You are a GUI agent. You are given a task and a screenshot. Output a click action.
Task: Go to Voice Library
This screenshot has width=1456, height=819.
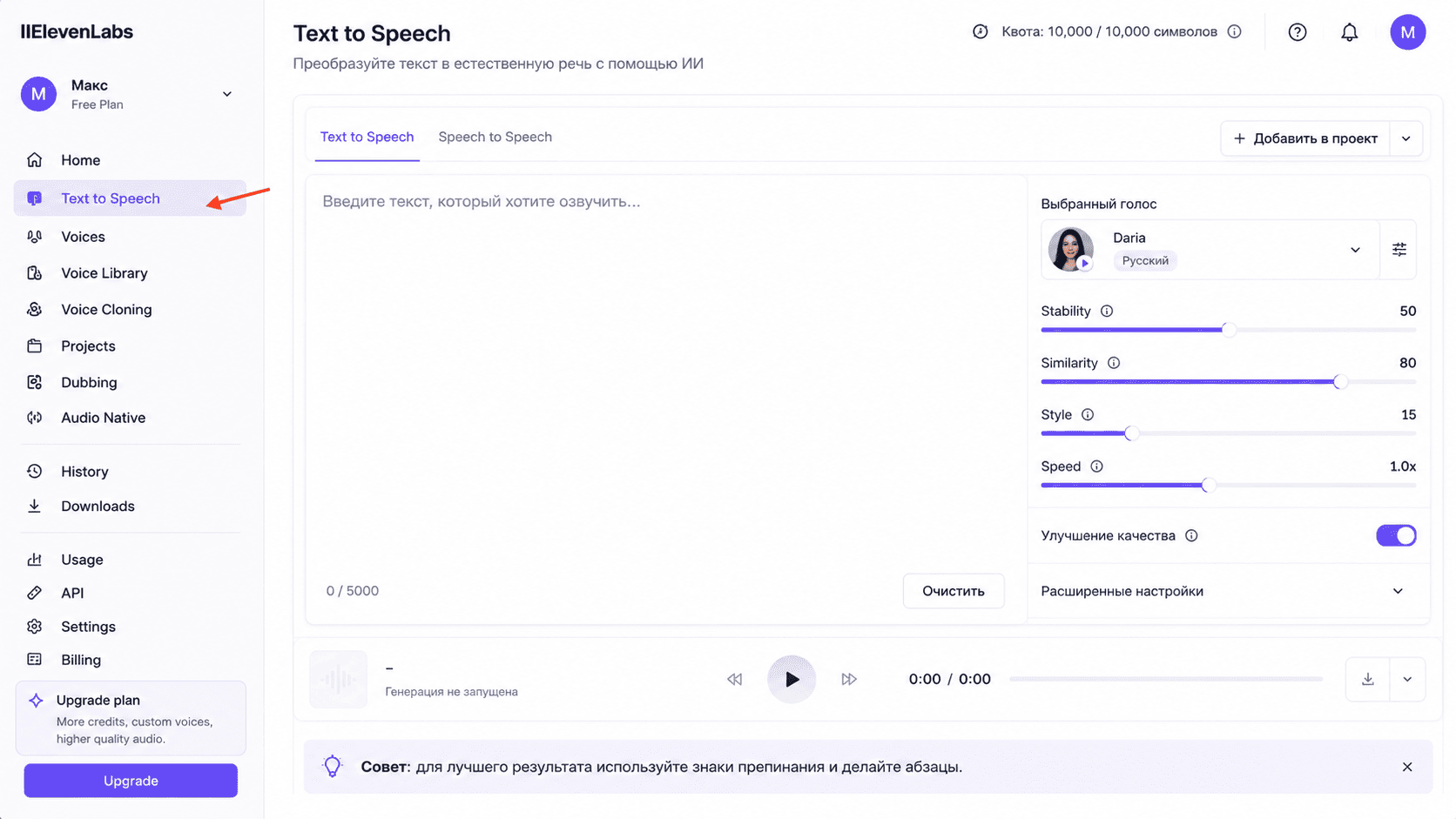pyautogui.click(x=131, y=273)
